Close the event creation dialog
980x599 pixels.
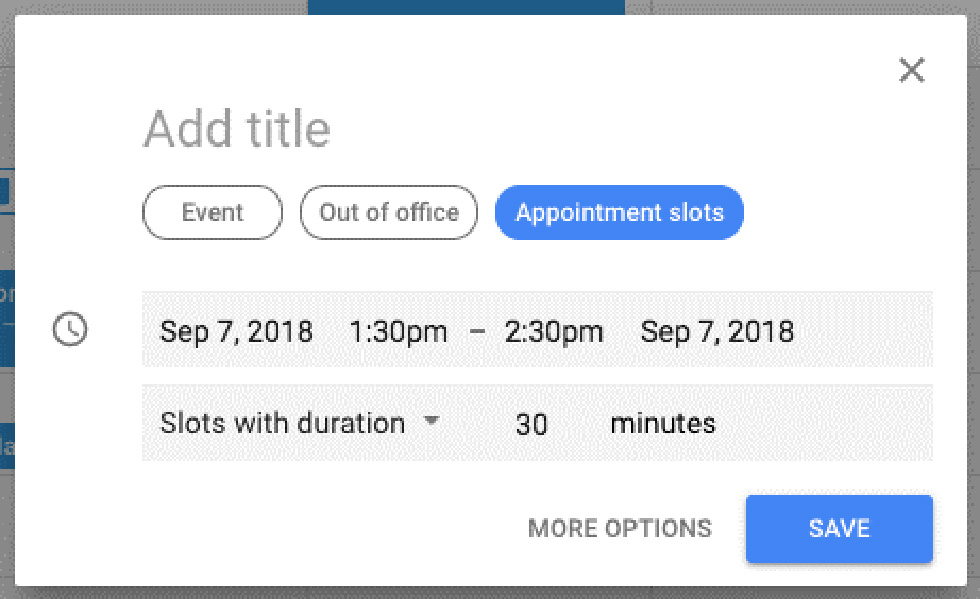911,70
